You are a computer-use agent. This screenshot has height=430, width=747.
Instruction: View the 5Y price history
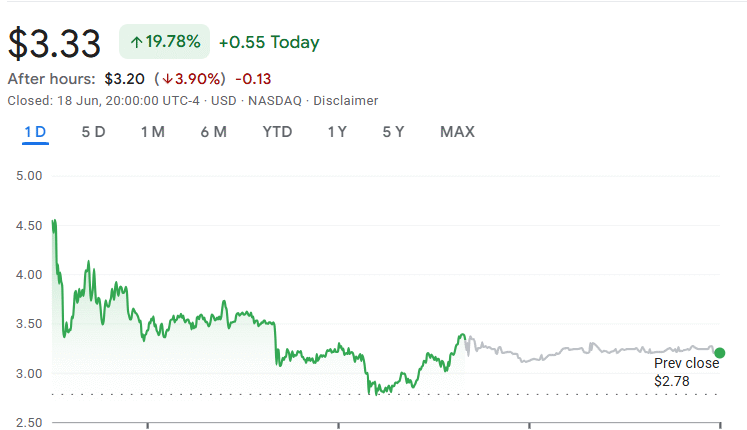(x=393, y=132)
